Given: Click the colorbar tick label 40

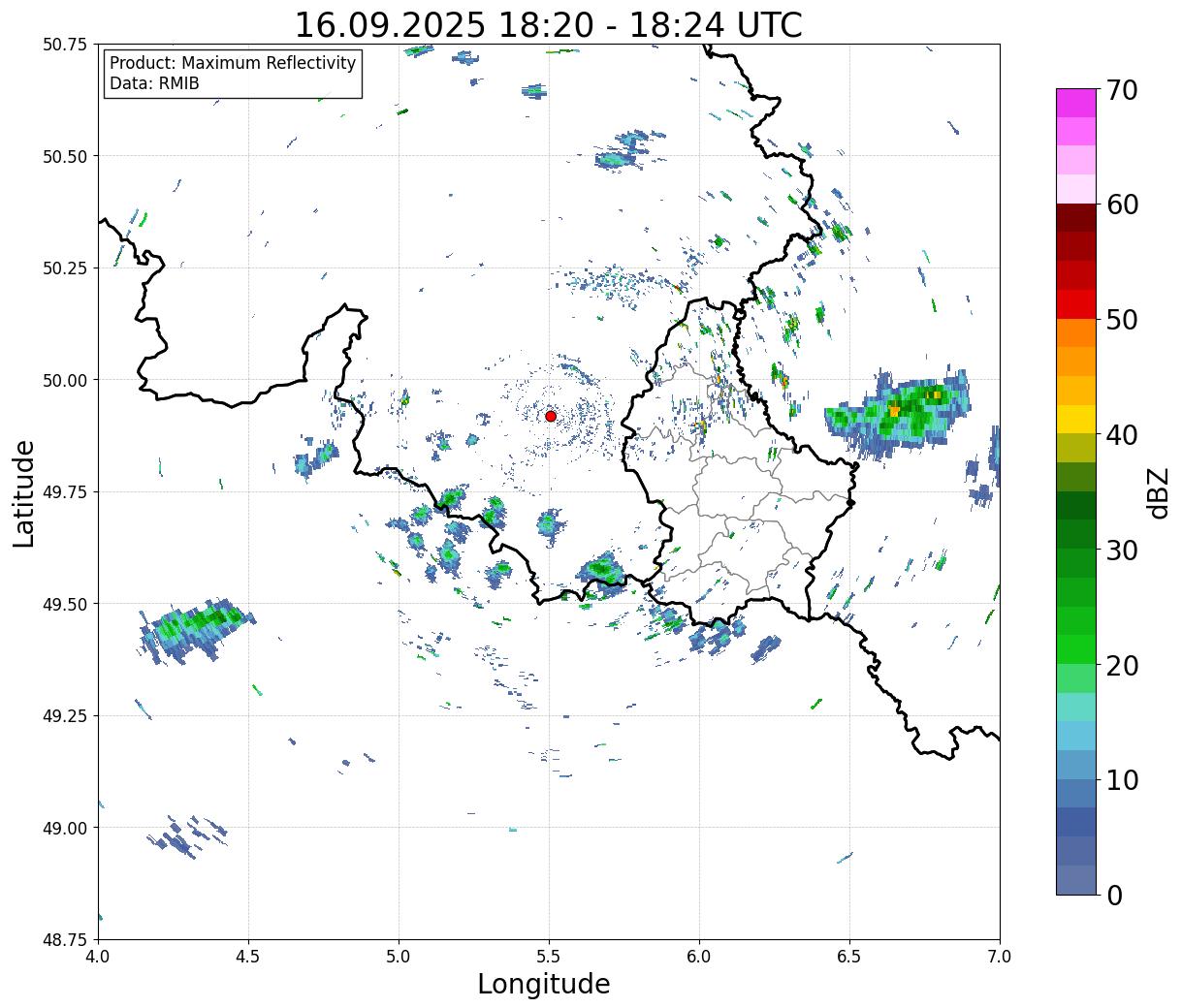Looking at the screenshot, I should [x=1121, y=434].
